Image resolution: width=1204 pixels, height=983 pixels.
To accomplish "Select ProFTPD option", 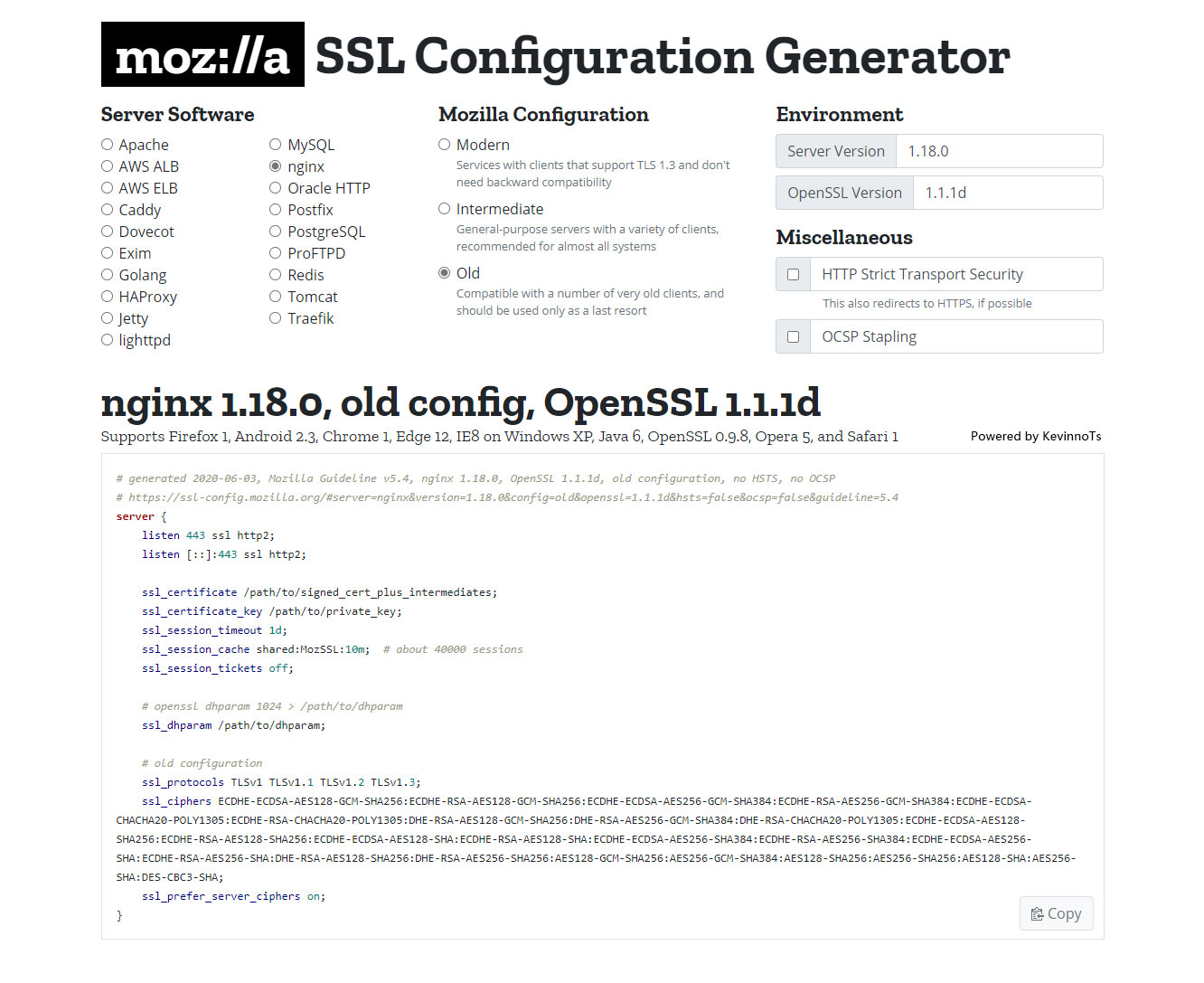I will pos(276,253).
